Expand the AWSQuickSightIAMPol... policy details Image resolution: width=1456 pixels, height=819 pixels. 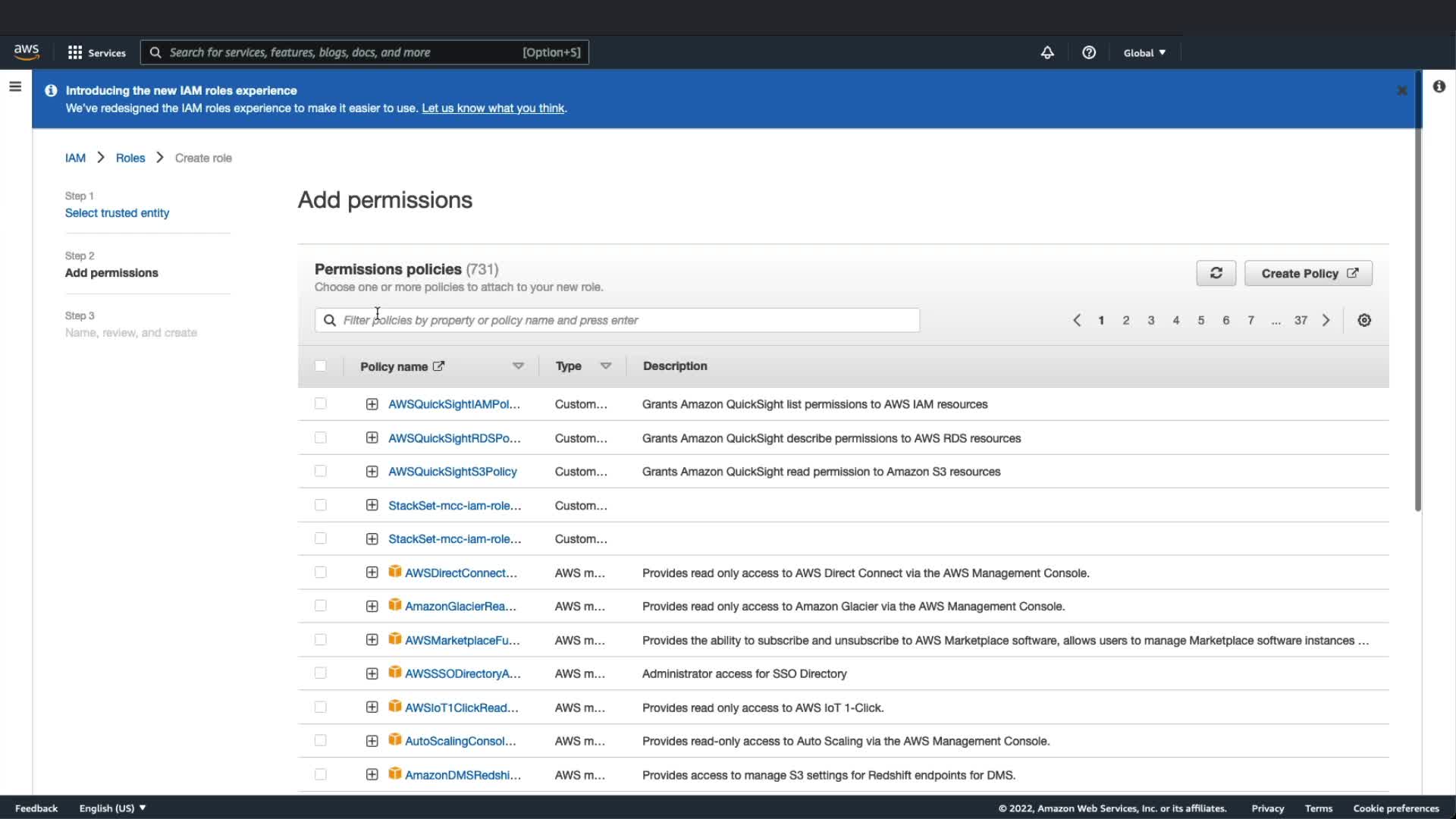pyautogui.click(x=372, y=404)
